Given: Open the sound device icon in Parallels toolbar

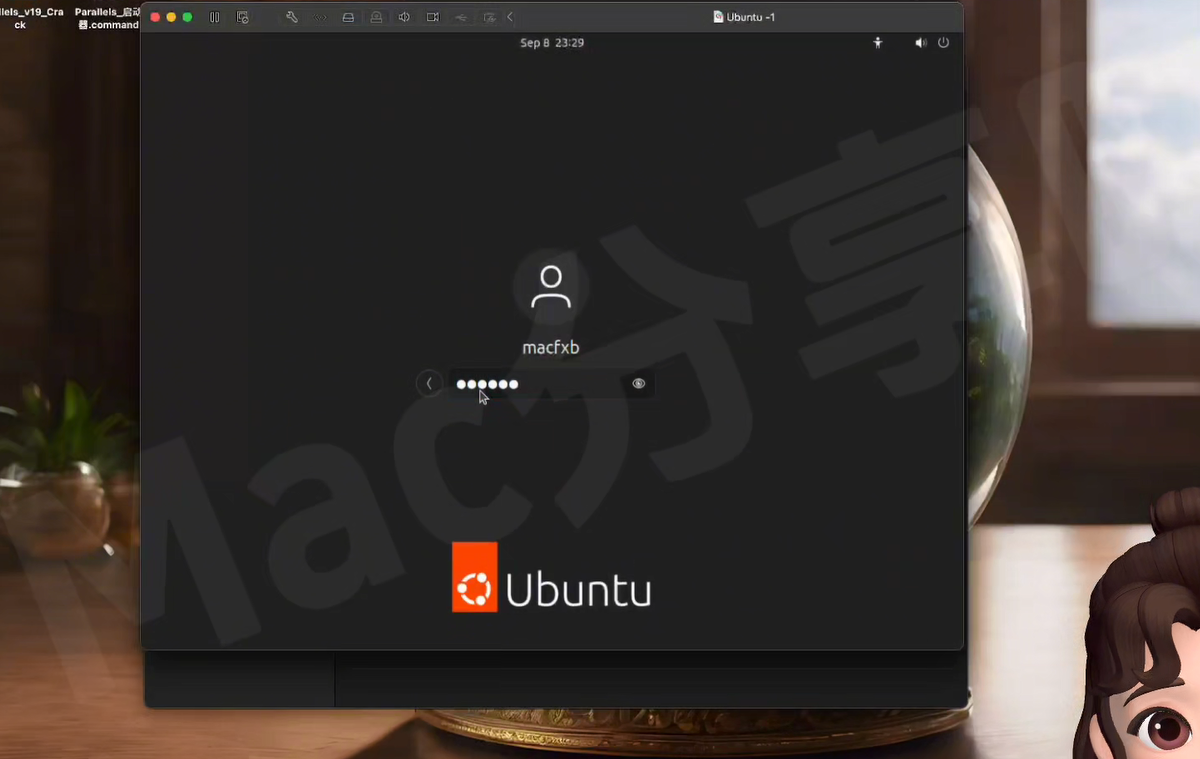Looking at the screenshot, I should pos(404,18).
